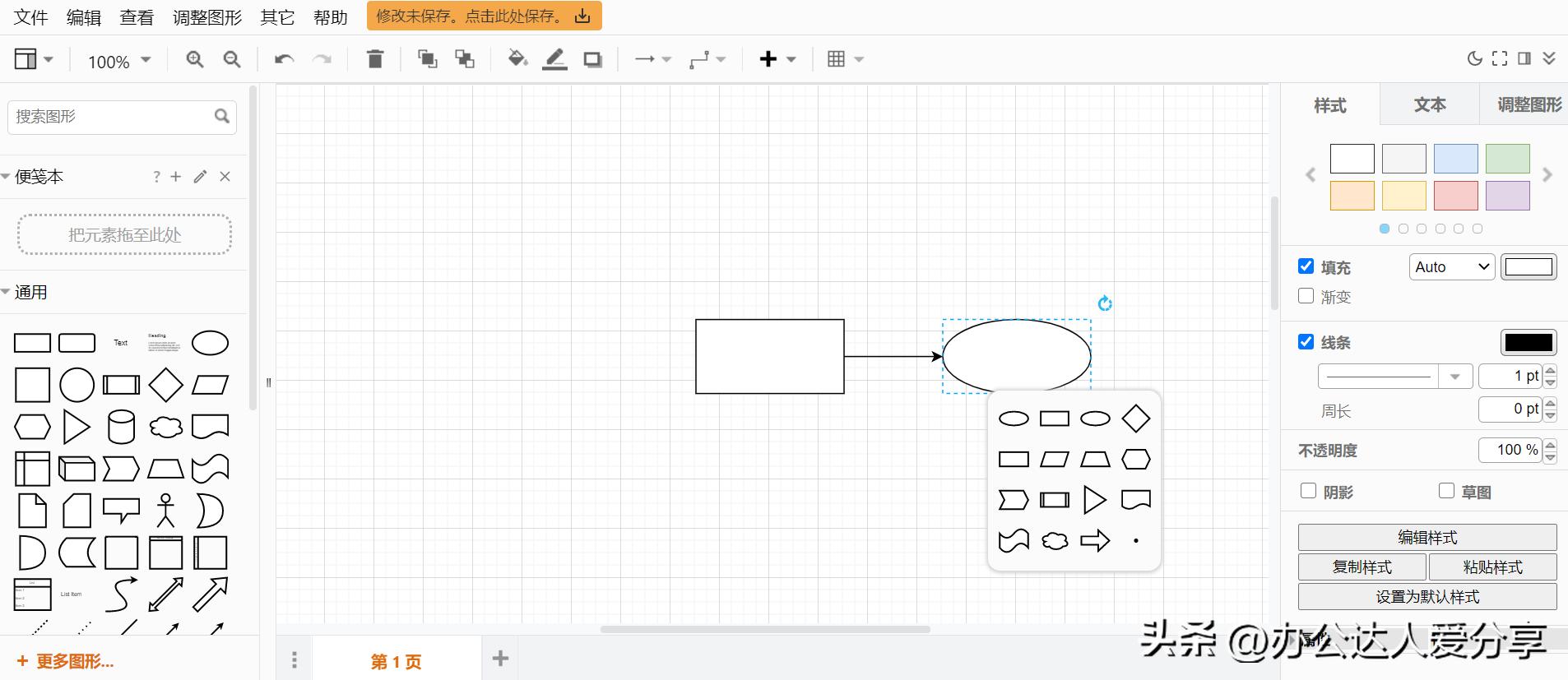Screen dimensions: 1568x680
Task: Open the Auto fill style dropdown
Action: (1452, 267)
